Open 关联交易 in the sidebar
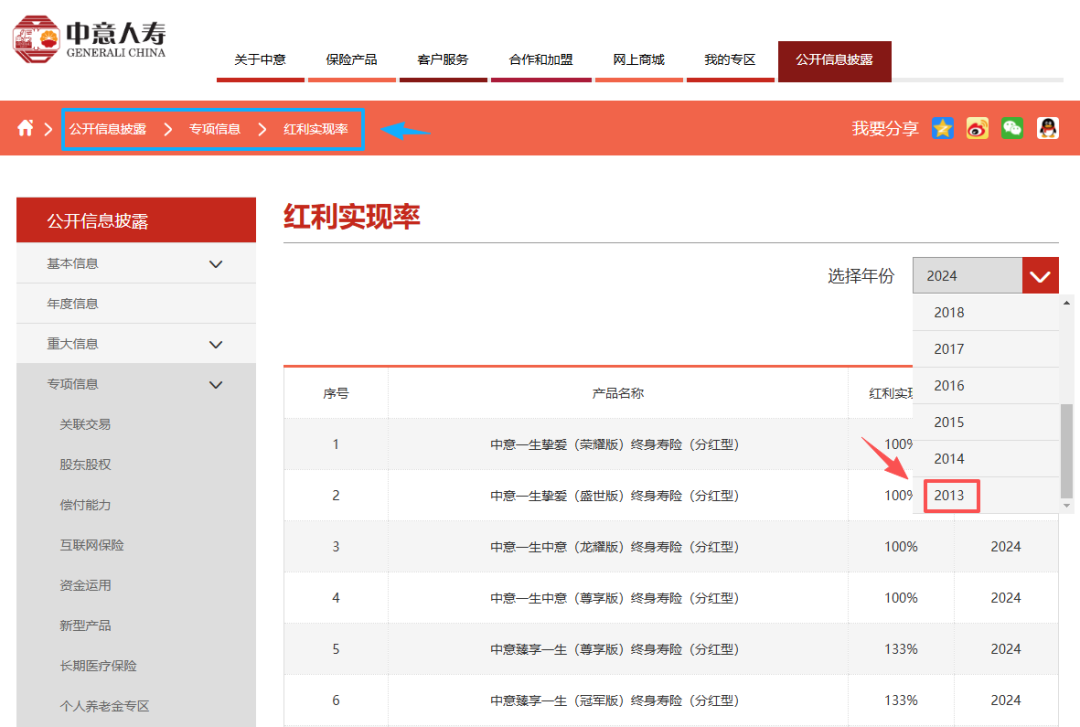The height and width of the screenshot is (727, 1080). click(85, 424)
